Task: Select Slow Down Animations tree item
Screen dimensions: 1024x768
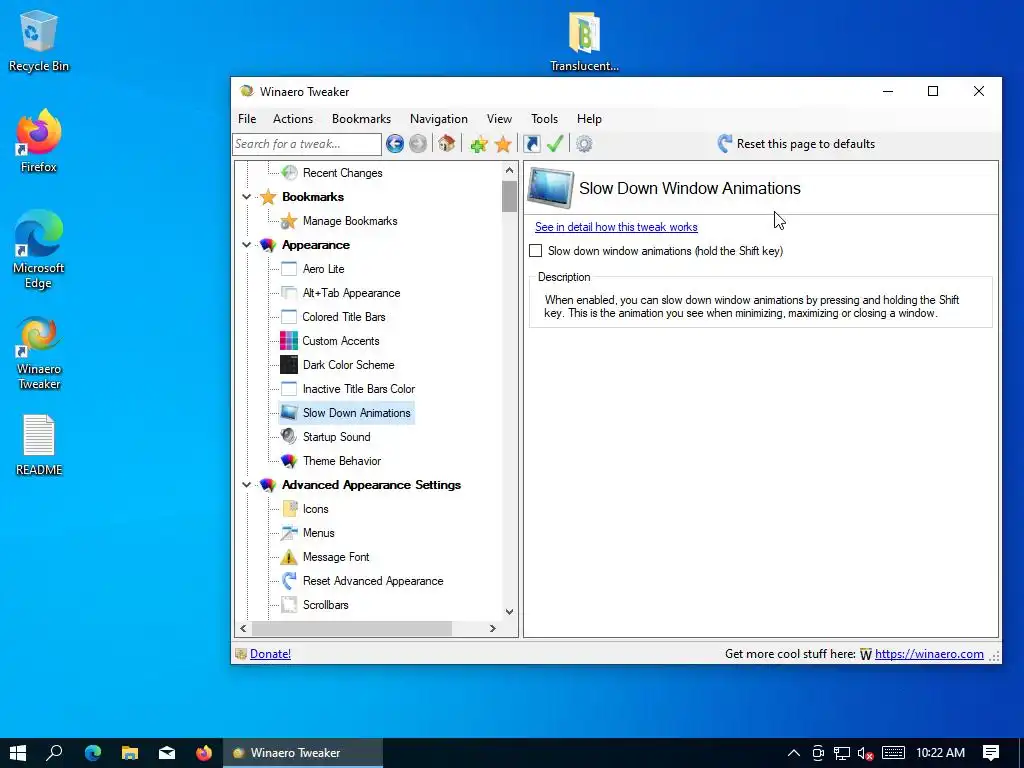Action: click(357, 413)
